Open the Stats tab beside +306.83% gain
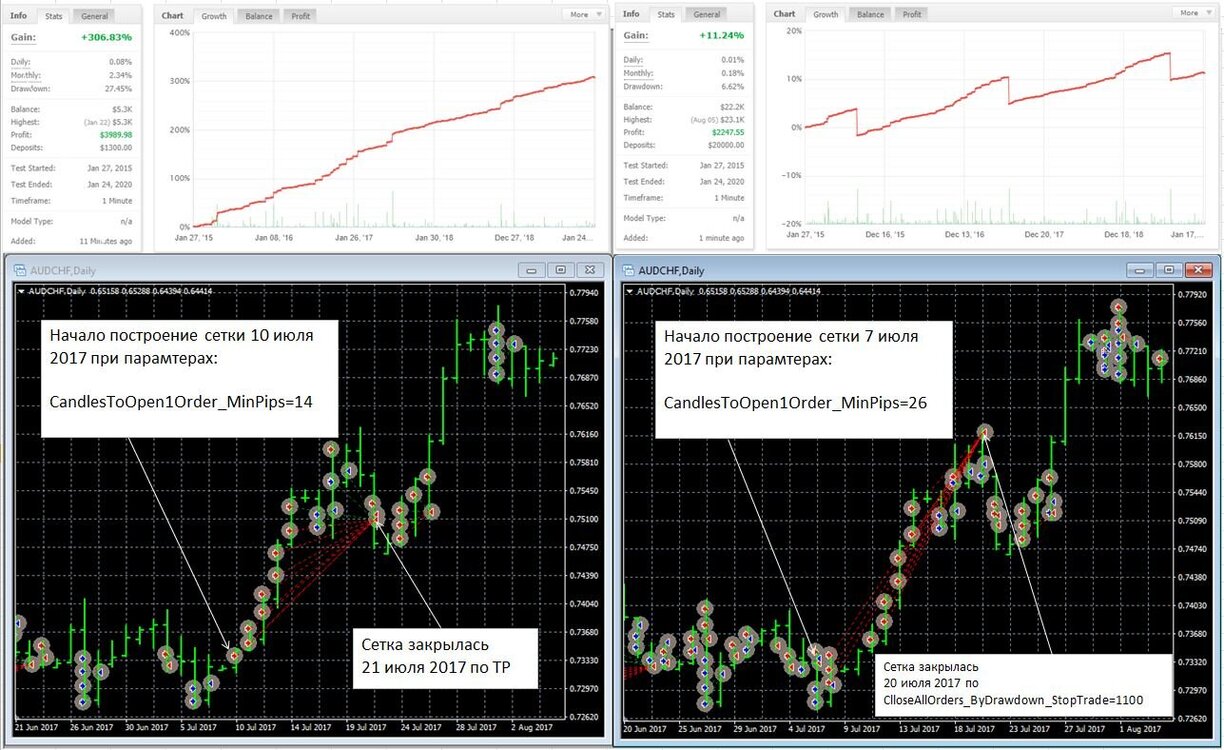 (54, 16)
